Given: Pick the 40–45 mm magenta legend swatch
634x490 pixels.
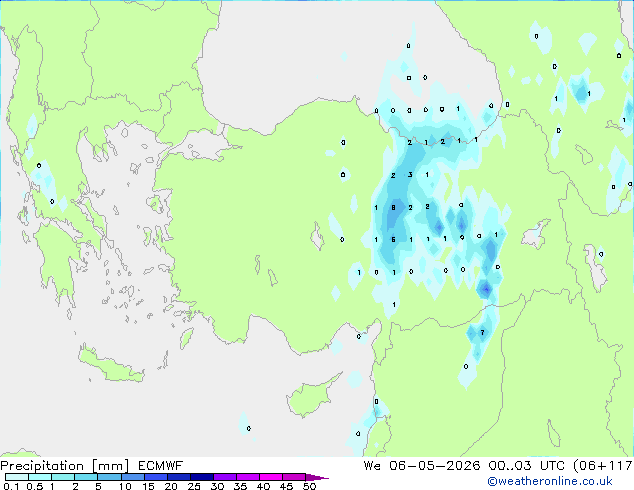Looking at the screenshot, I should pyautogui.click(x=271, y=477).
